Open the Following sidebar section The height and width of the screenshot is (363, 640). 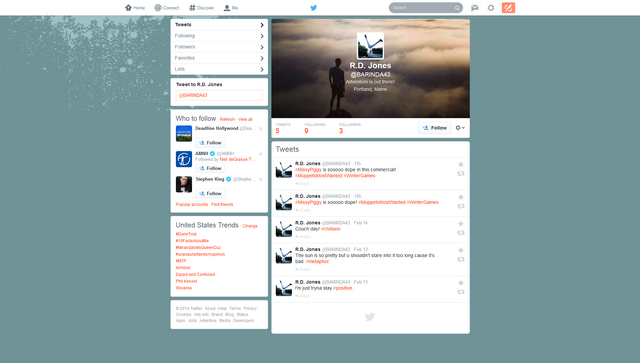click(x=219, y=36)
